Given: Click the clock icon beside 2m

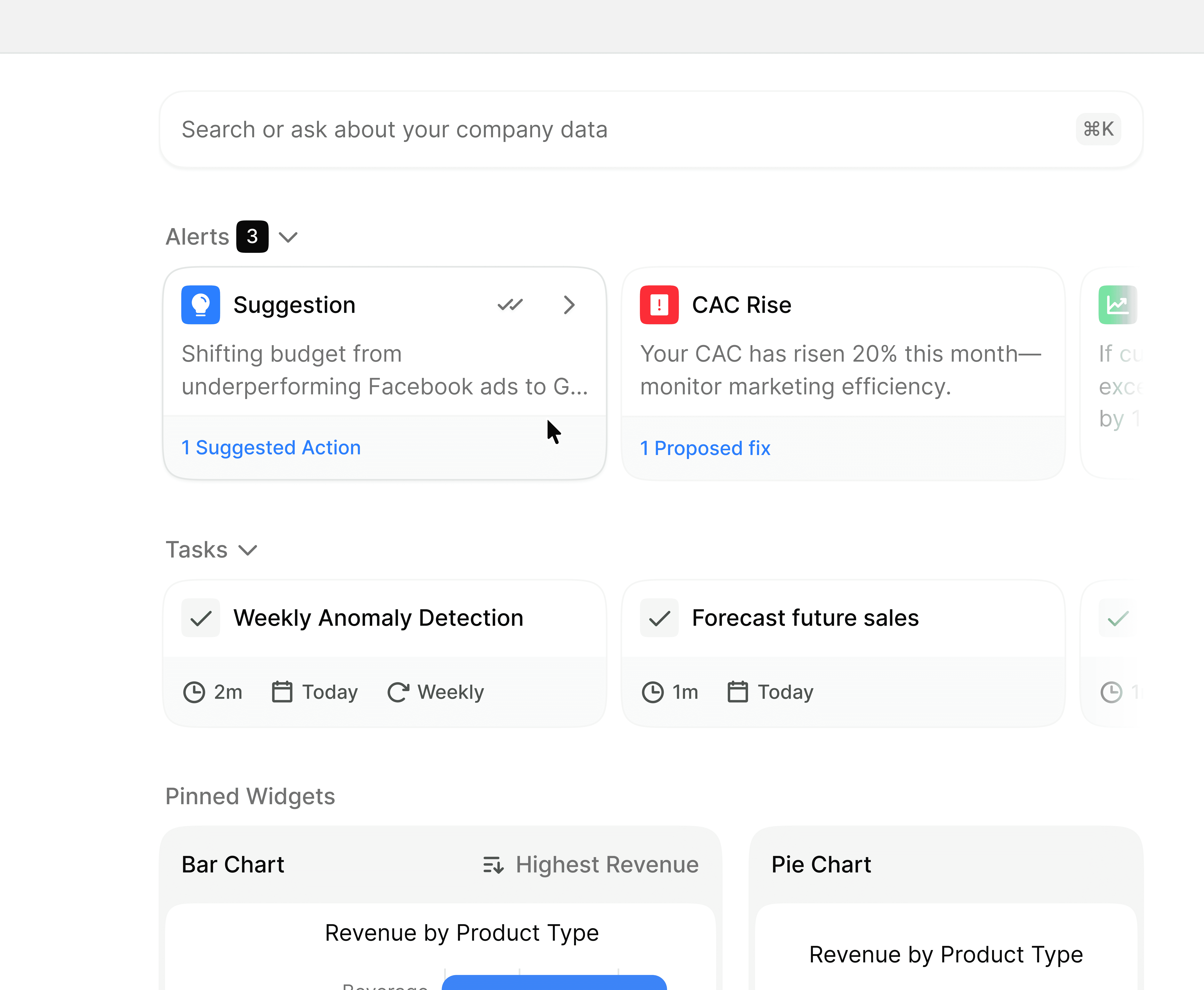Looking at the screenshot, I should 194,692.
